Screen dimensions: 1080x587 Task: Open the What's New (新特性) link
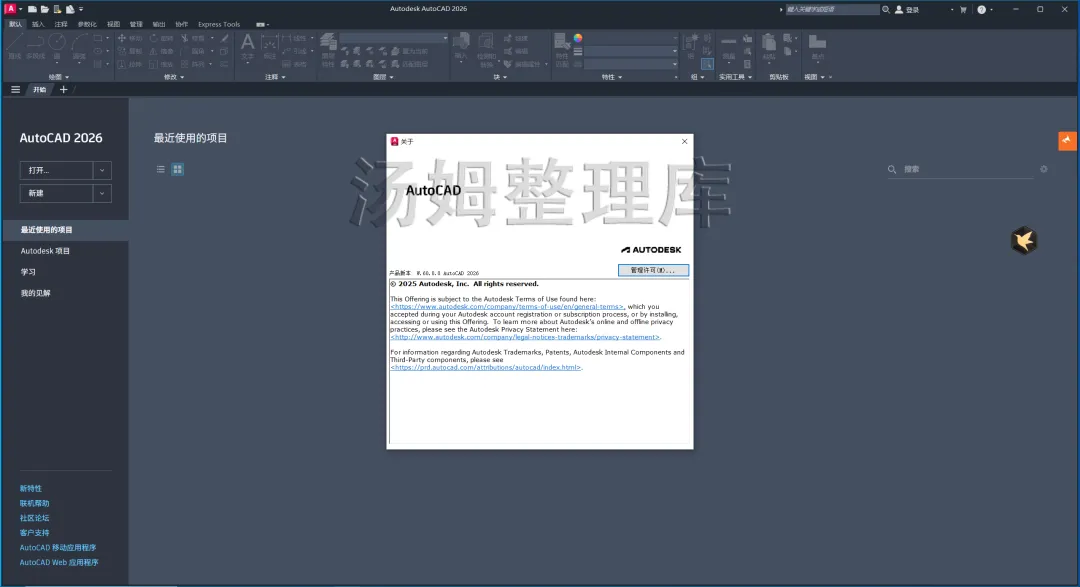point(30,488)
